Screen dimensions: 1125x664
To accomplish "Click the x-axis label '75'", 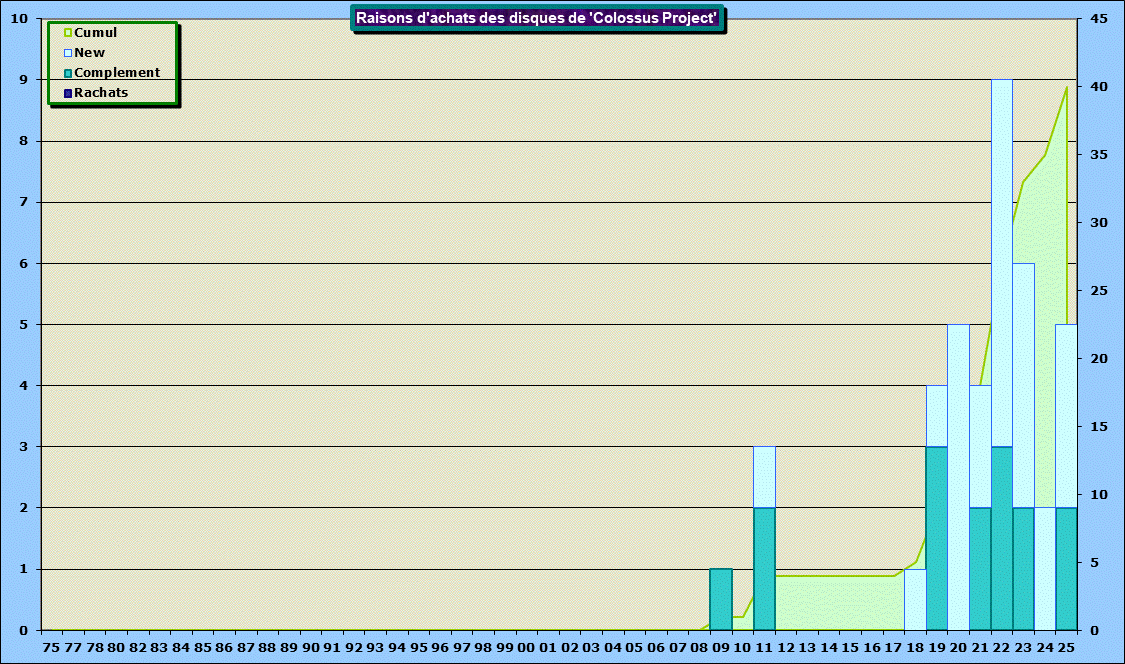I will tap(52, 648).
